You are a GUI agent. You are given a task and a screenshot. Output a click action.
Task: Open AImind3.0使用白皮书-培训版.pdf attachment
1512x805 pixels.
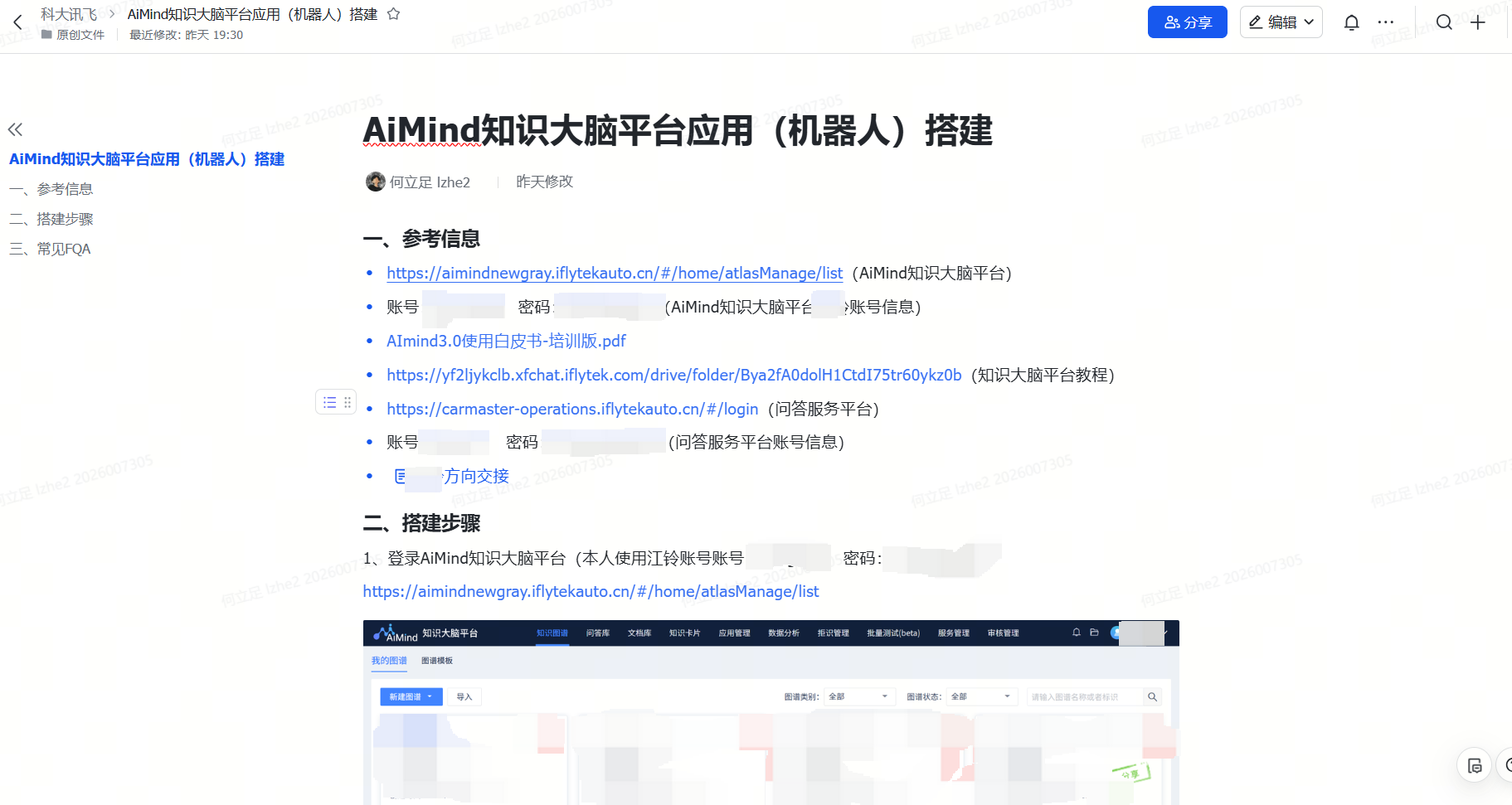tap(506, 341)
